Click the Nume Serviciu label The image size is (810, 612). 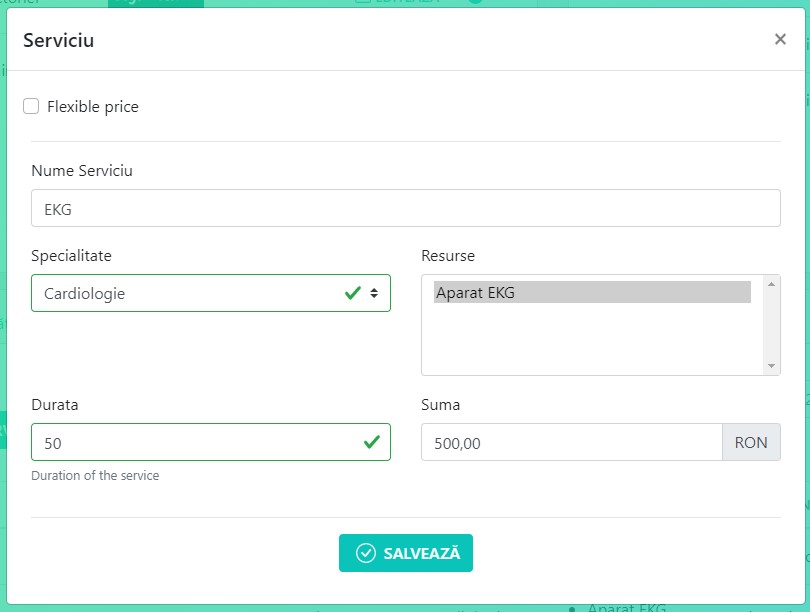coord(82,171)
